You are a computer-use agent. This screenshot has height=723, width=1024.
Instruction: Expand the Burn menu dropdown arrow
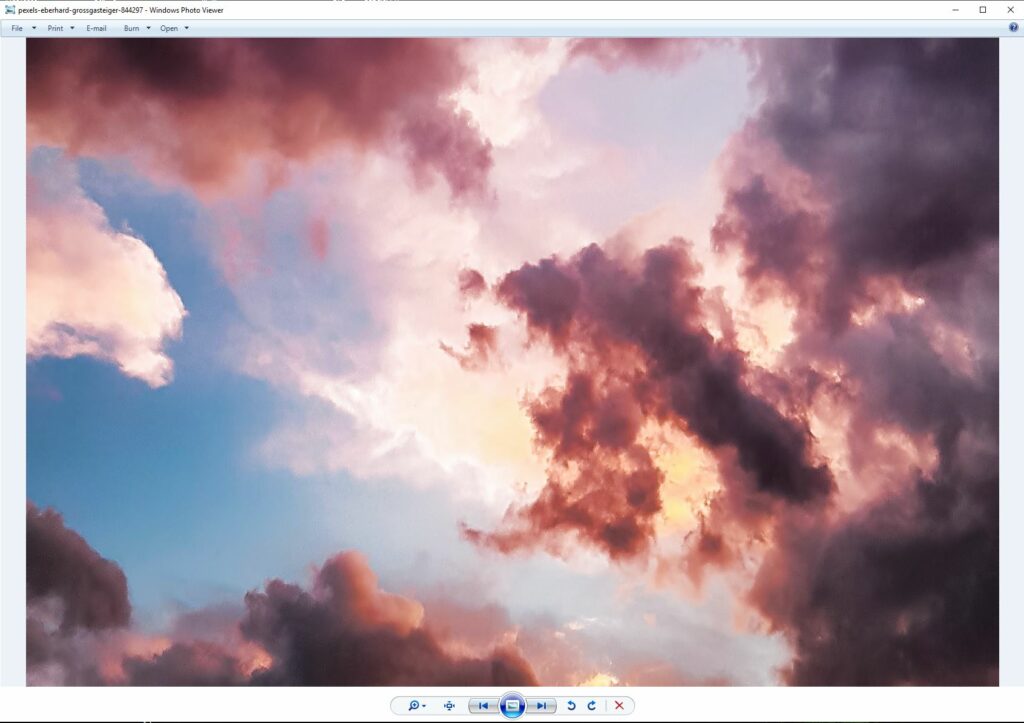[148, 27]
